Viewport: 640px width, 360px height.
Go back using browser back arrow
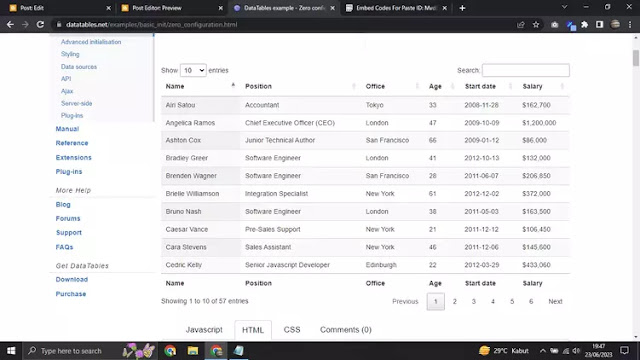pos(10,24)
